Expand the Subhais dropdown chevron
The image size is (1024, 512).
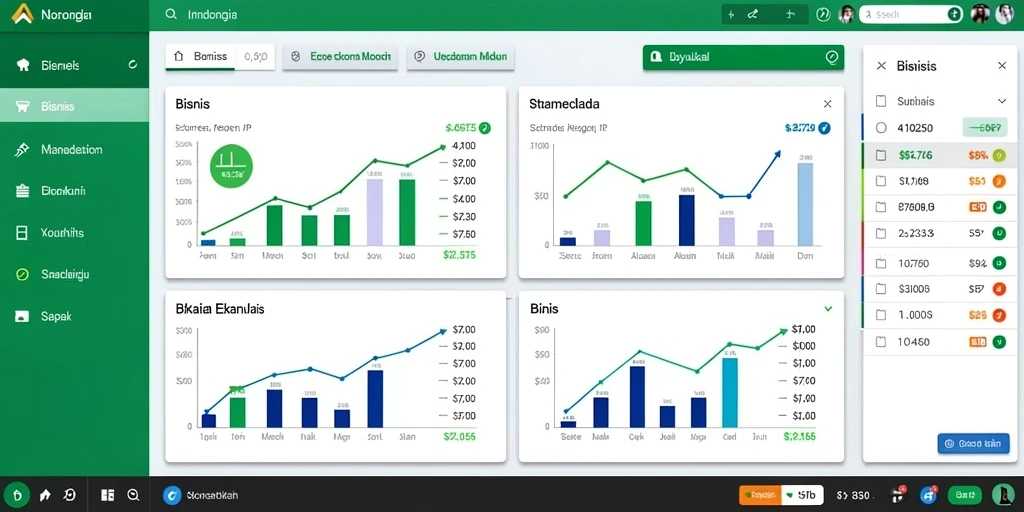[x=1002, y=101]
